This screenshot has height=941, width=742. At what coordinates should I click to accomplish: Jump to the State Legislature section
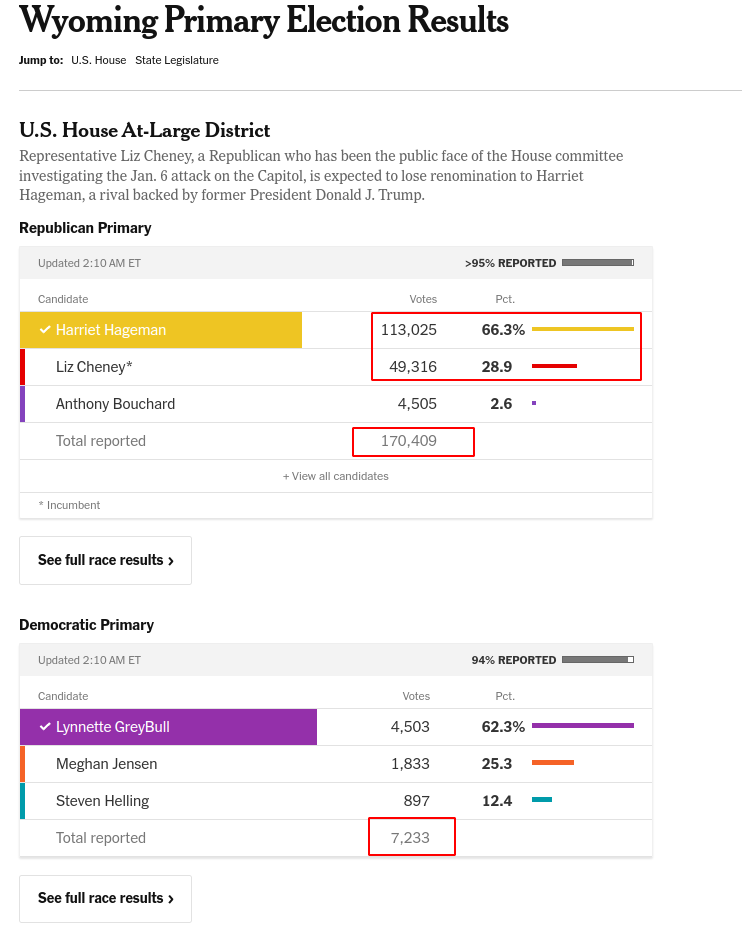(x=177, y=60)
